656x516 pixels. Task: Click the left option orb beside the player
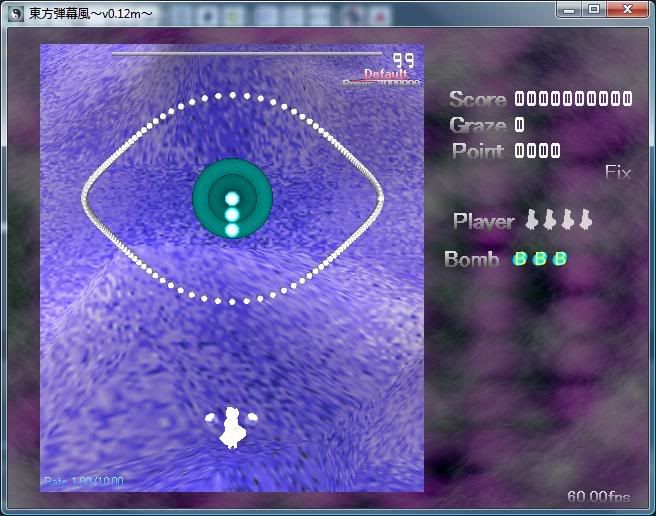coord(210,418)
